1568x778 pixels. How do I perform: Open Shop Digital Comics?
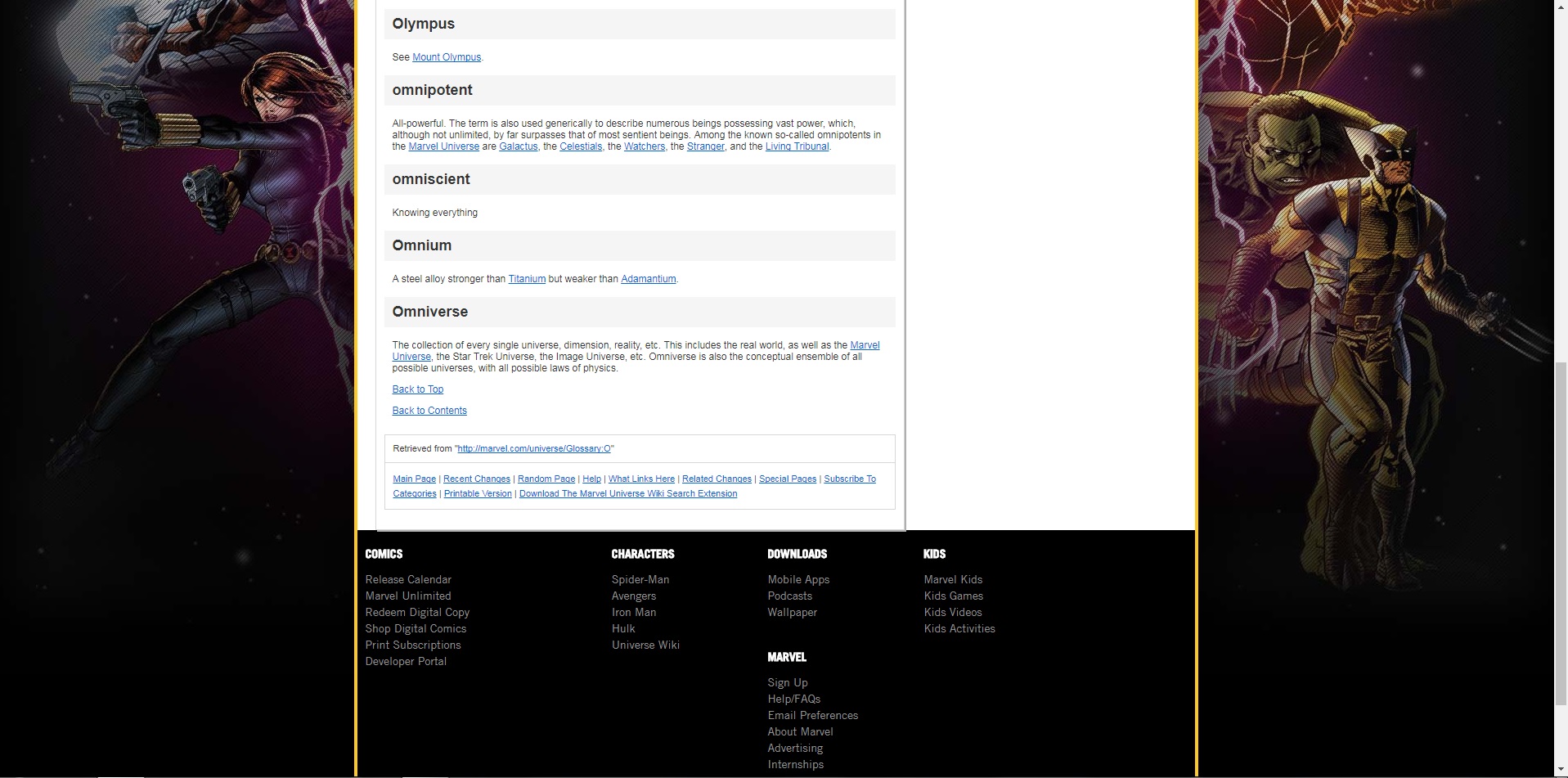click(416, 628)
